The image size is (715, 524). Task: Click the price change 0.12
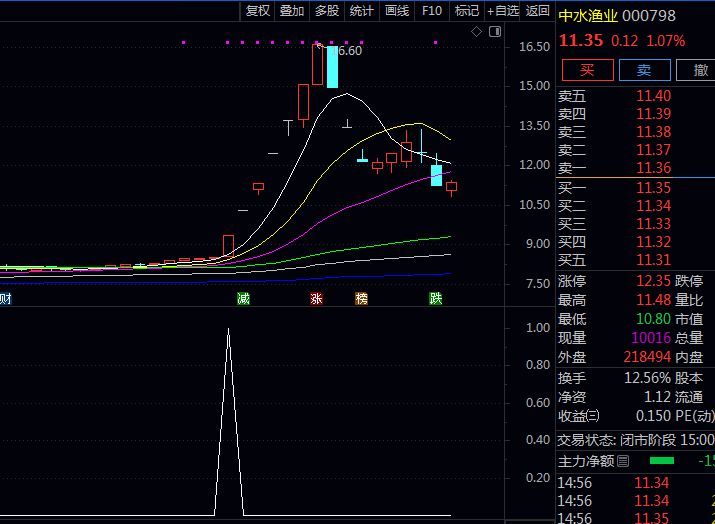point(624,42)
